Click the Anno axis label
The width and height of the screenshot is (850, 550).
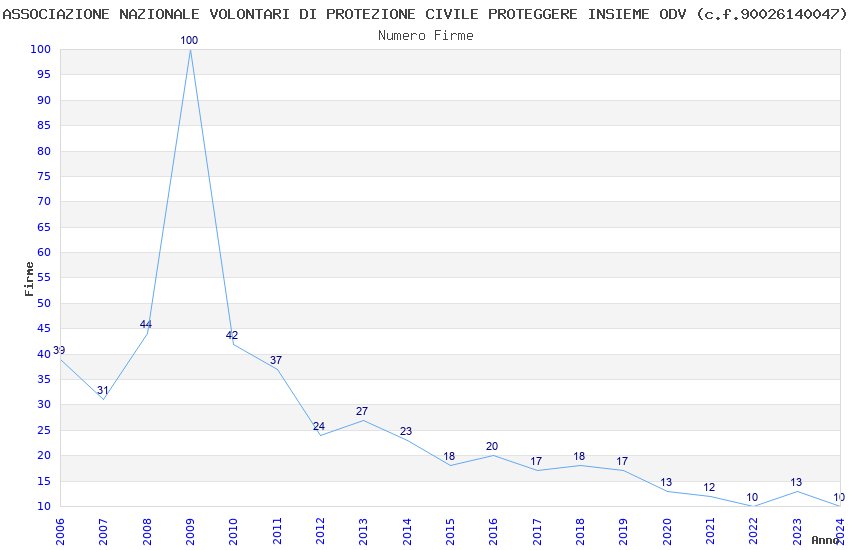[x=825, y=540]
